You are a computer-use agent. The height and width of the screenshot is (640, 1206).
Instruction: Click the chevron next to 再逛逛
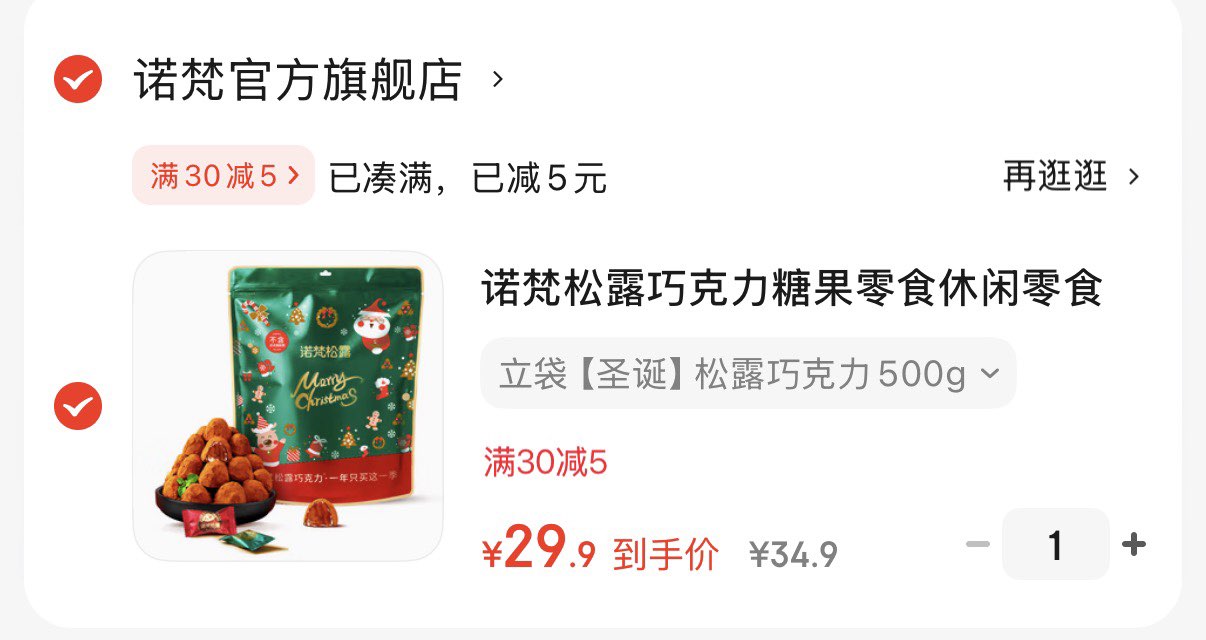[x=1133, y=177]
